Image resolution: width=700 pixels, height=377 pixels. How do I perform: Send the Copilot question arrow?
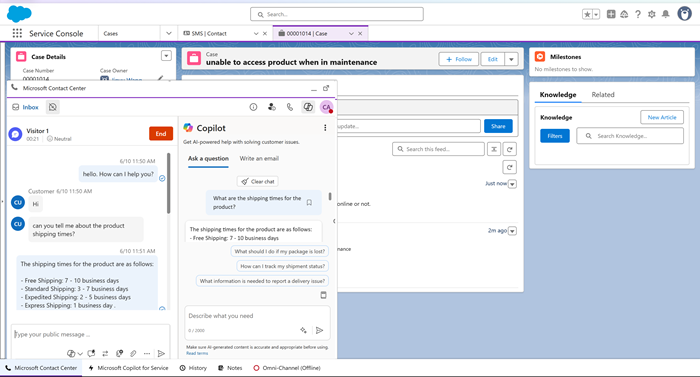319,330
